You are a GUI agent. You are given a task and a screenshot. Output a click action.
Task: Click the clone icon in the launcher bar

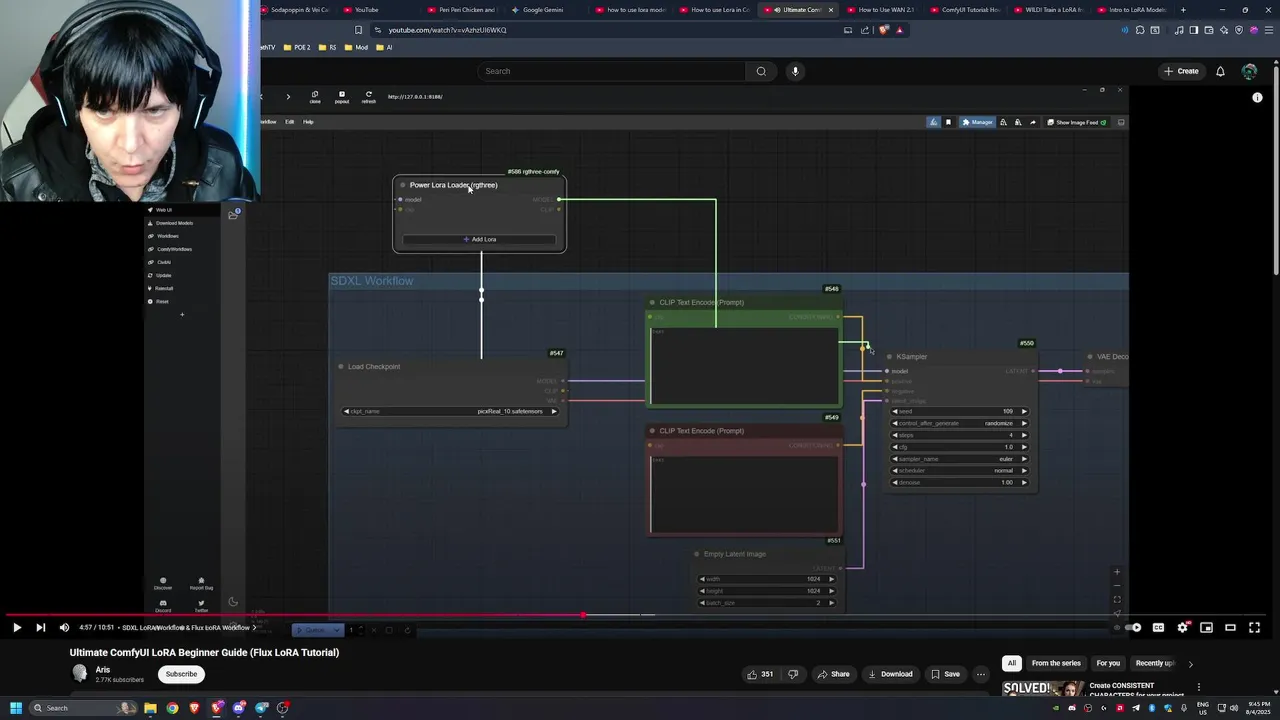[315, 97]
